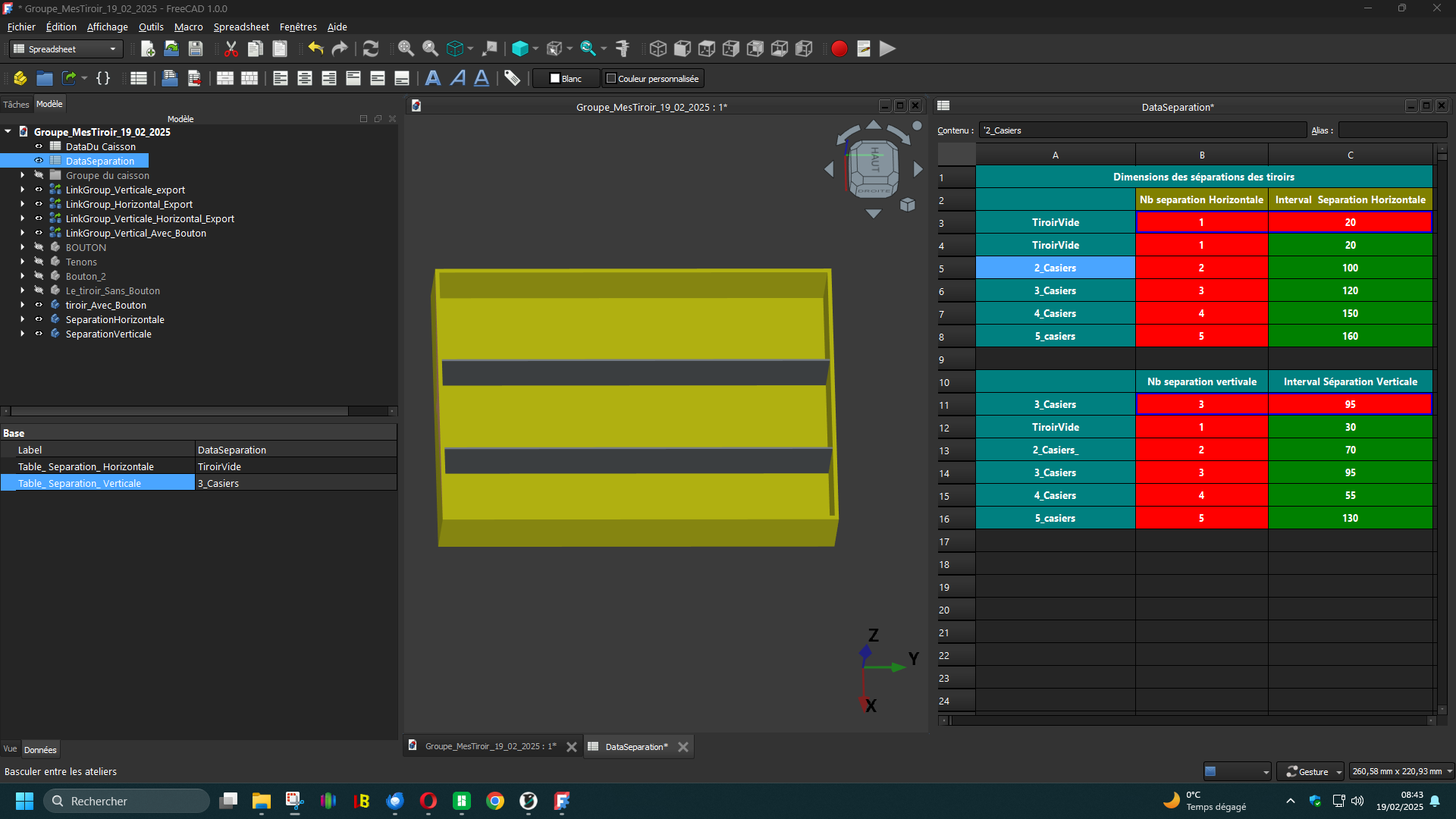Toggle visibility of SeparationVerticale object
The image size is (1456, 819).
click(39, 334)
